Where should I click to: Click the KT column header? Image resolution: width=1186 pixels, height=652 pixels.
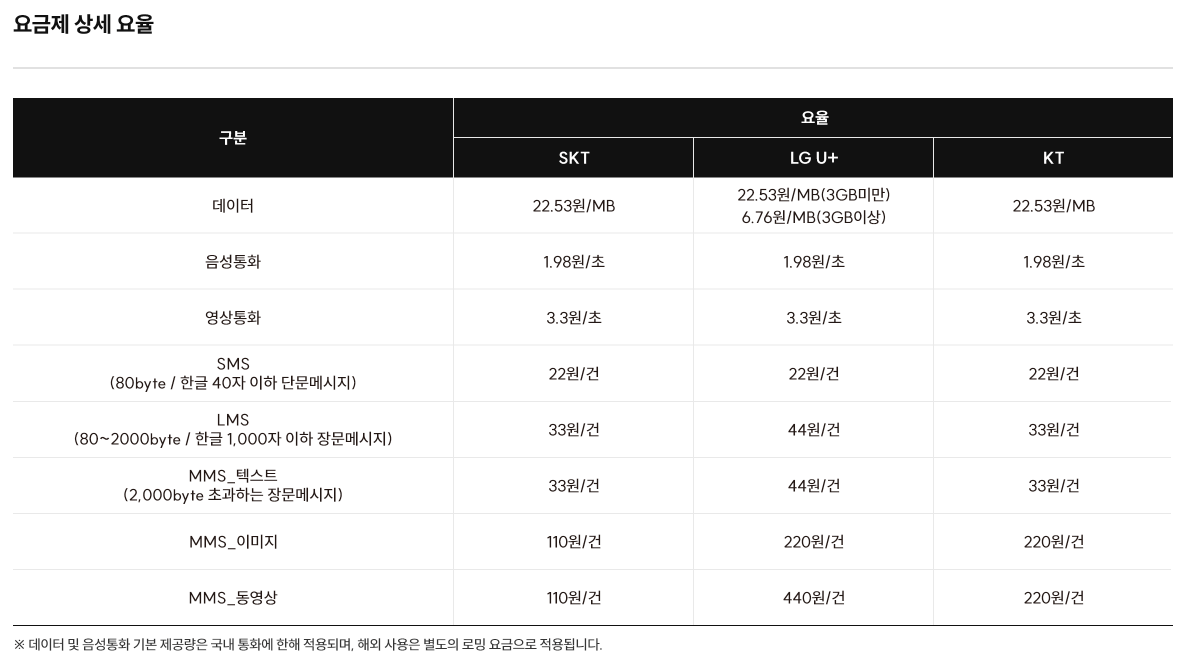pyautogui.click(x=1053, y=158)
